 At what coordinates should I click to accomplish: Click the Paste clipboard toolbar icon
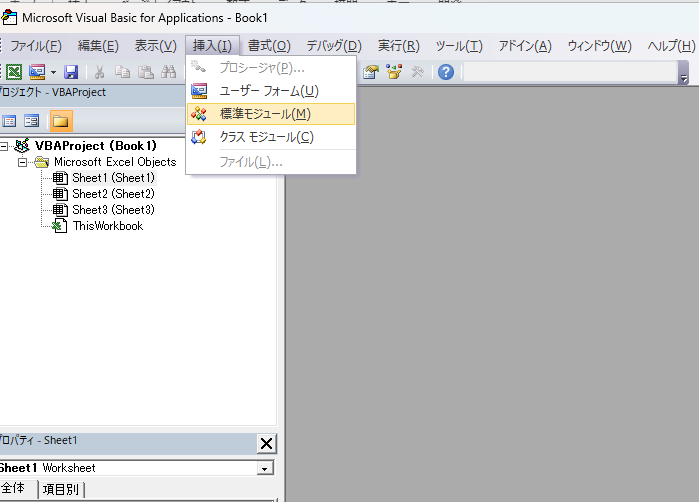click(145, 72)
